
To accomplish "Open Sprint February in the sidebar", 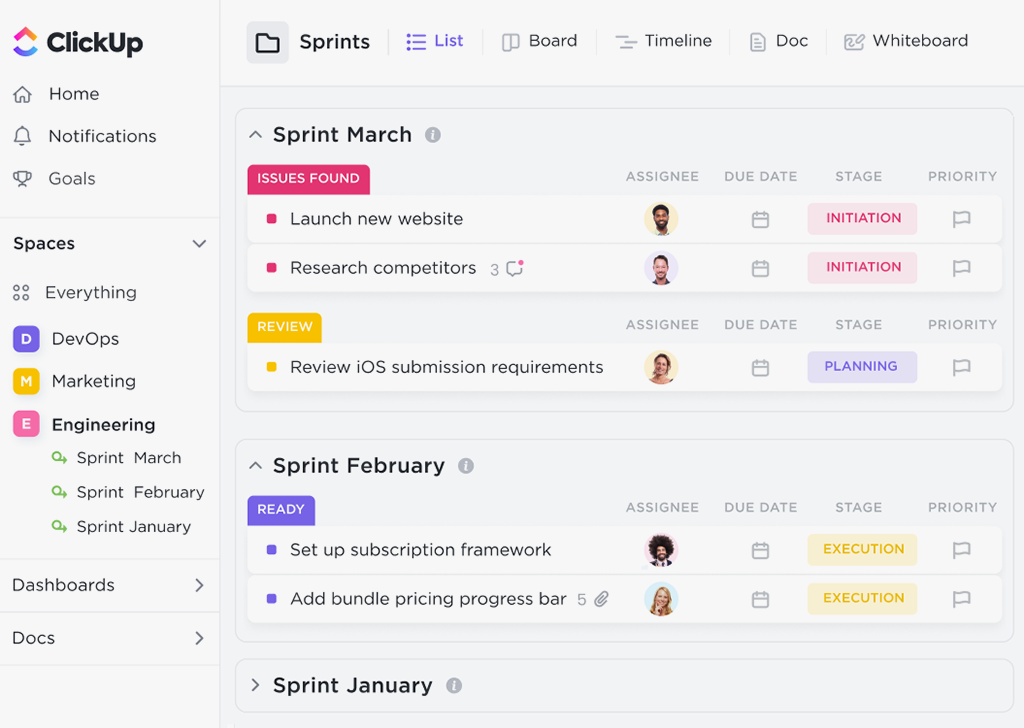I will 128,492.
